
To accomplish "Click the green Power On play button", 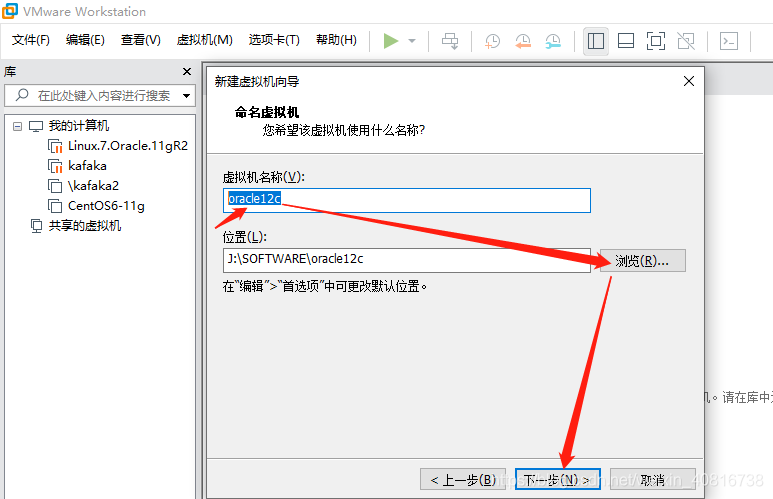I will 391,41.
